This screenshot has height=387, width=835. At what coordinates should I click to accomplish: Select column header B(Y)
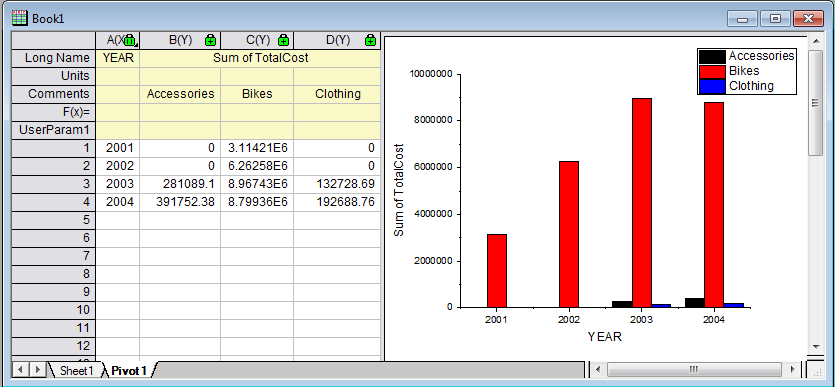click(x=180, y=40)
